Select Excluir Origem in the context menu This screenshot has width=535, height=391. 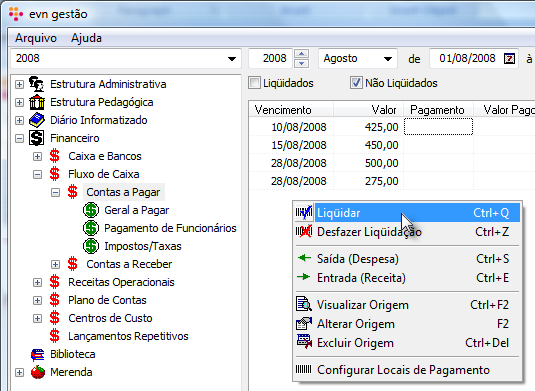(407, 343)
